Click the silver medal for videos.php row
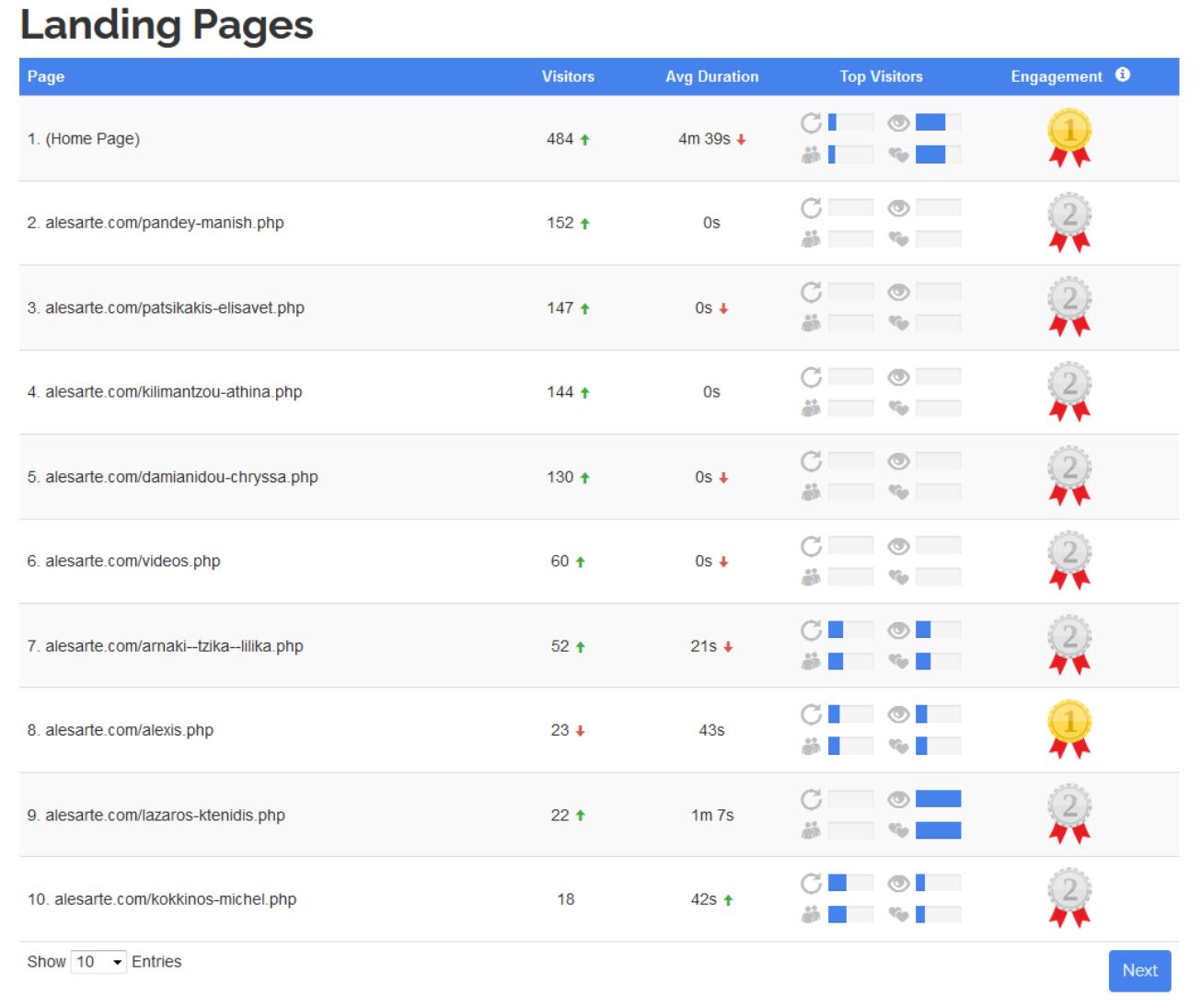Screen dimensions: 1201x1008 coord(1069,561)
